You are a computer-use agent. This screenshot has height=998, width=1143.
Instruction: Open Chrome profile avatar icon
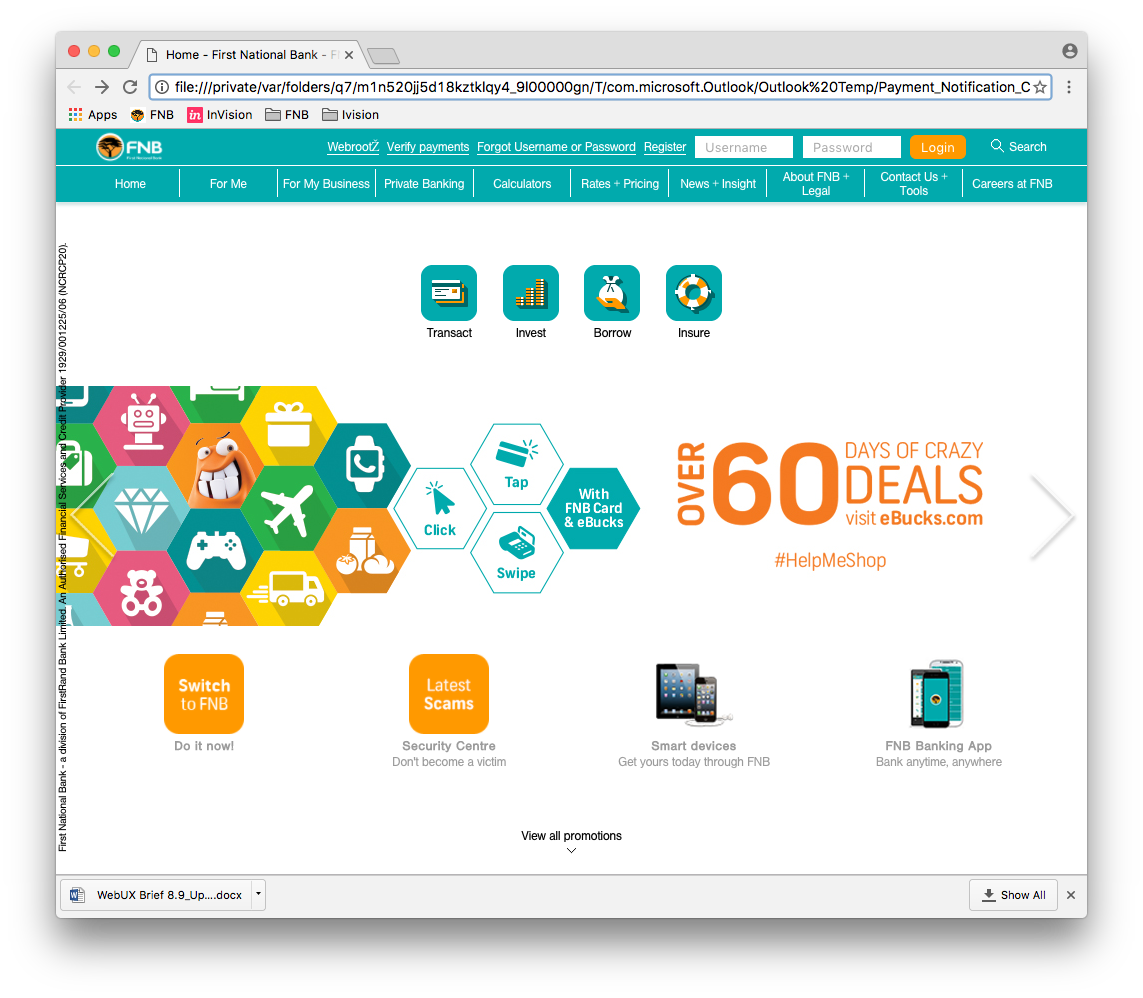click(x=1069, y=51)
